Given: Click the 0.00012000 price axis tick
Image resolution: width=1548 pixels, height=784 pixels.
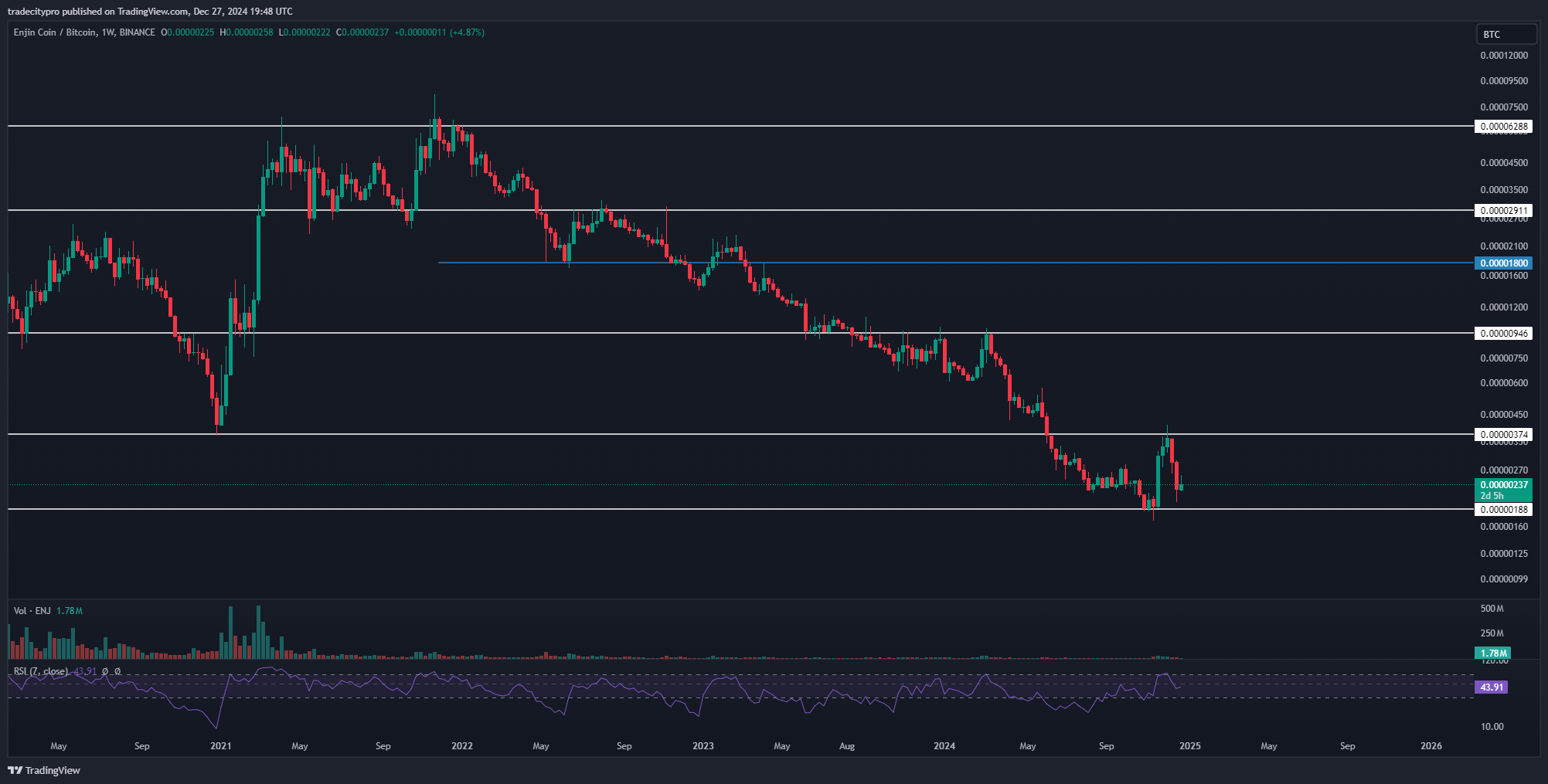Looking at the screenshot, I should 1504,56.
